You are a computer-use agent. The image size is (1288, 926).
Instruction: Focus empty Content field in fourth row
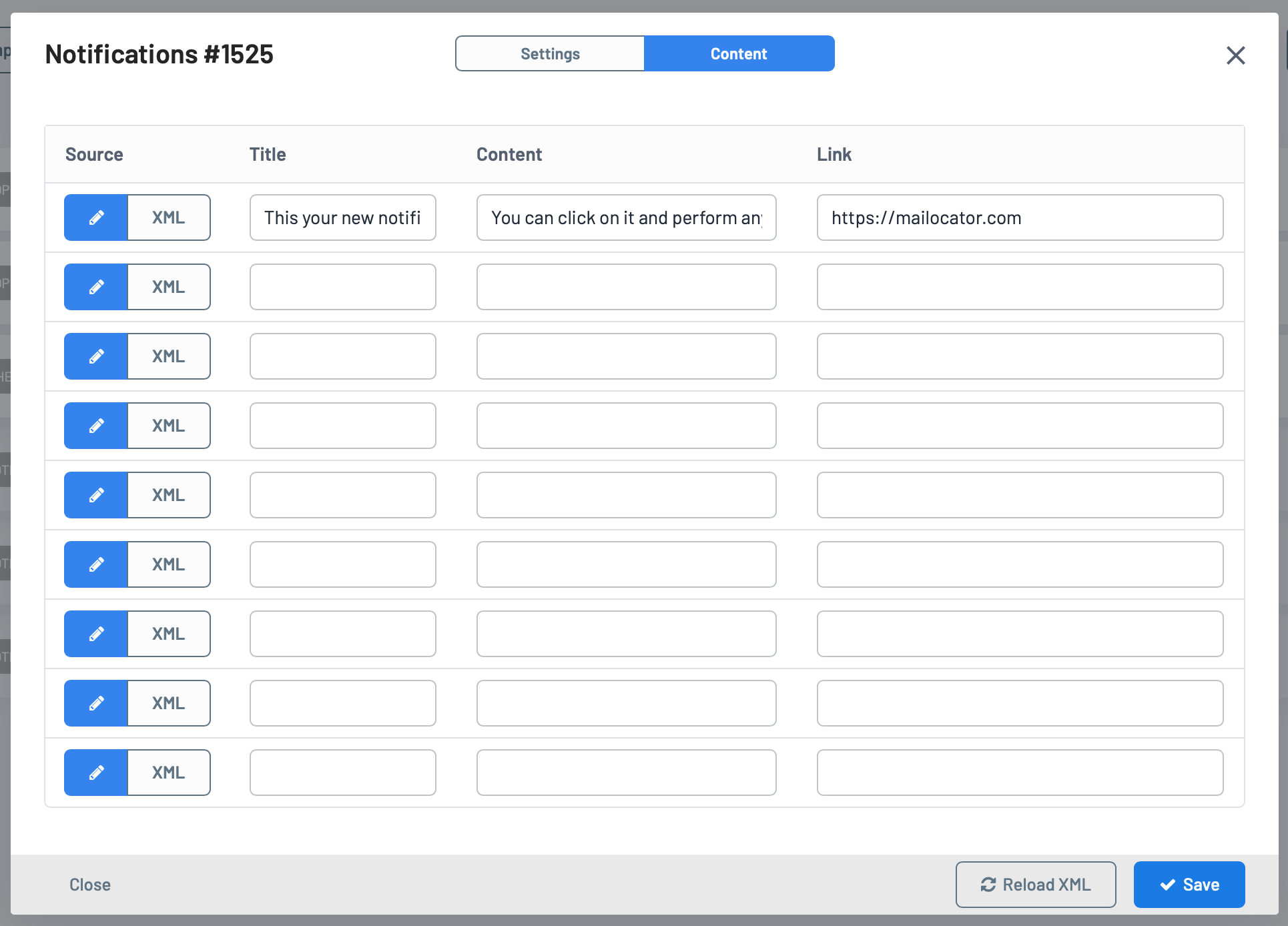(627, 426)
